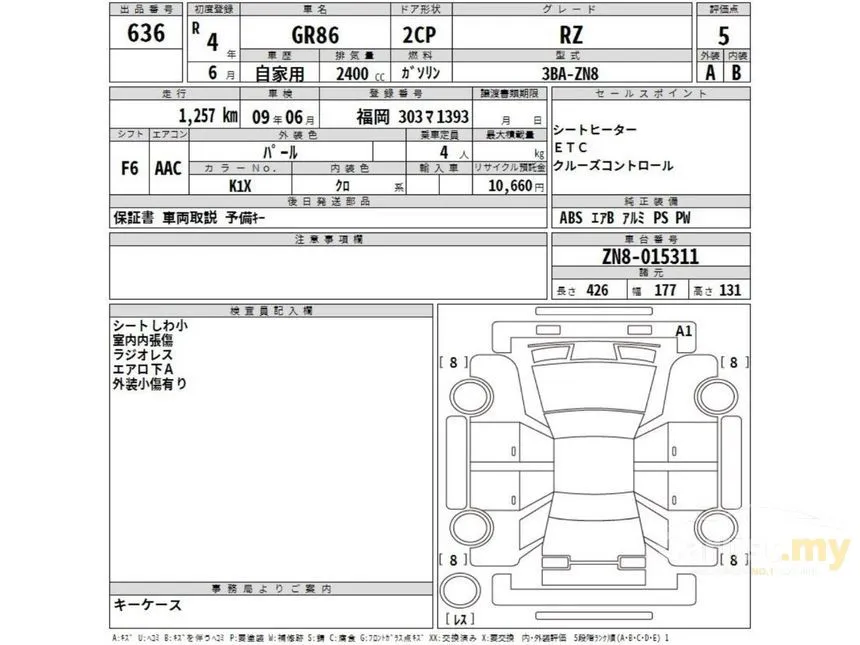Click the lot number 636 field

click(146, 33)
